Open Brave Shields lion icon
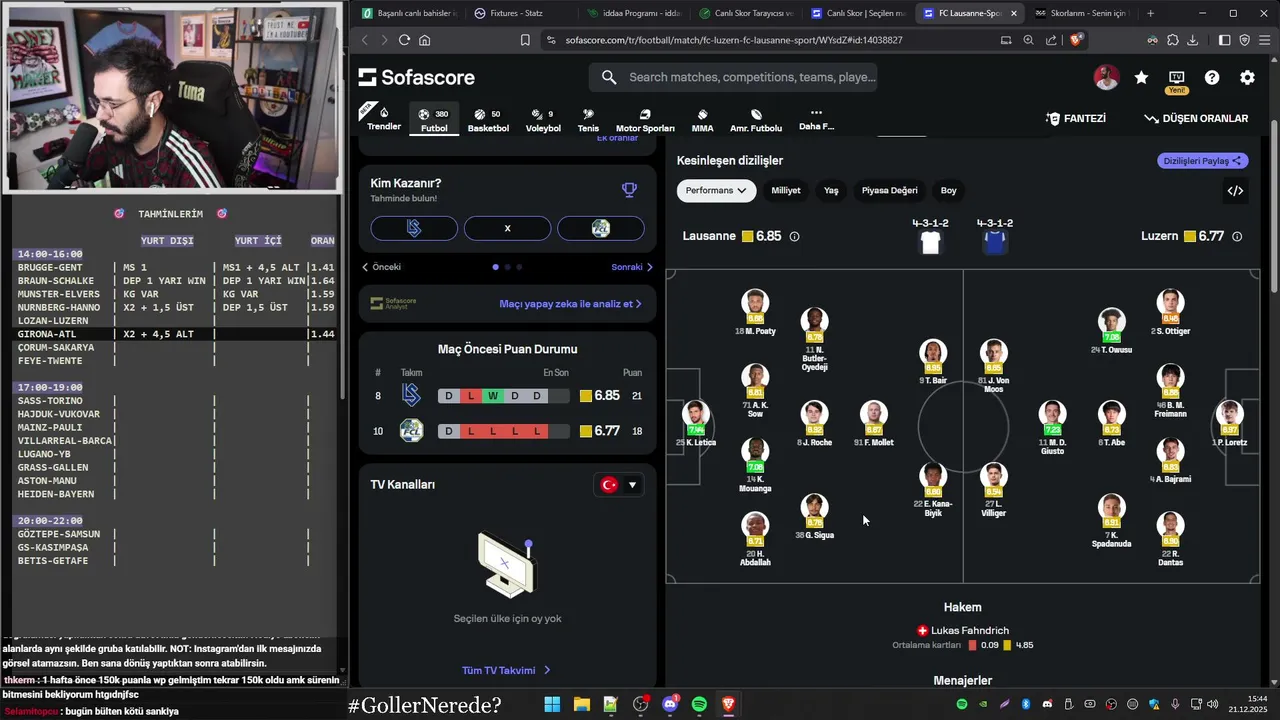 click(1076, 40)
